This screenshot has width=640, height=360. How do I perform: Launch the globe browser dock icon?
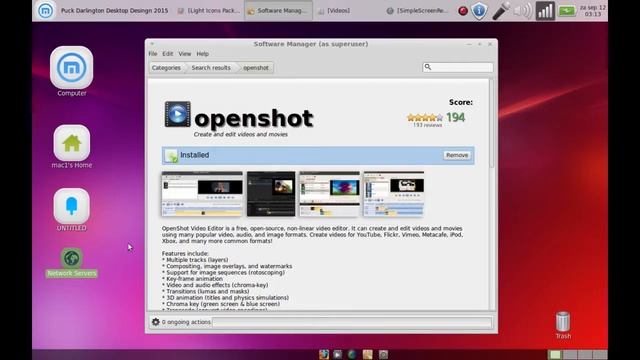coord(352,354)
